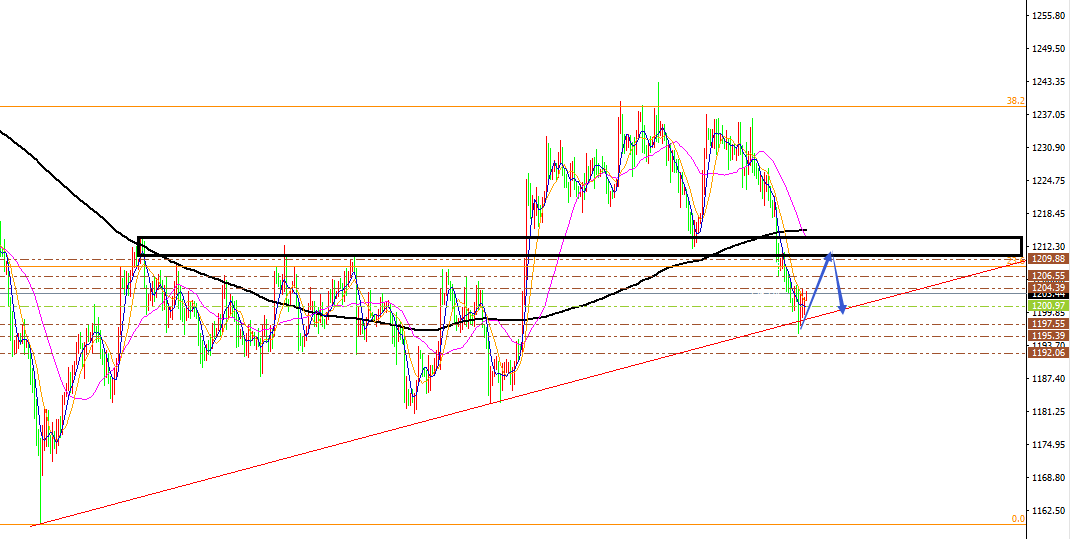Select the brown 1197.55 level tag

[x=1048, y=324]
